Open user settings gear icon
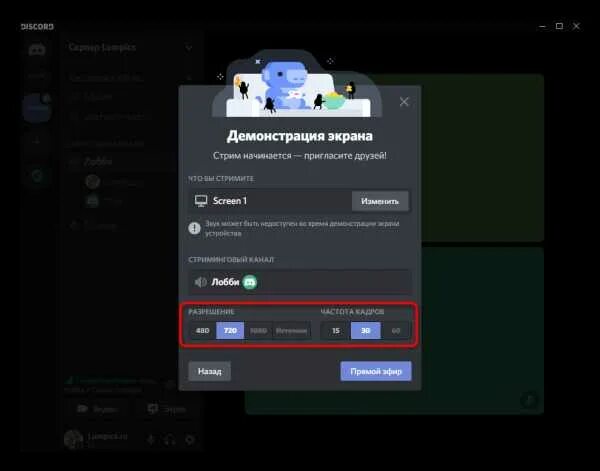Screen dimensions: 600x471 point(190,440)
